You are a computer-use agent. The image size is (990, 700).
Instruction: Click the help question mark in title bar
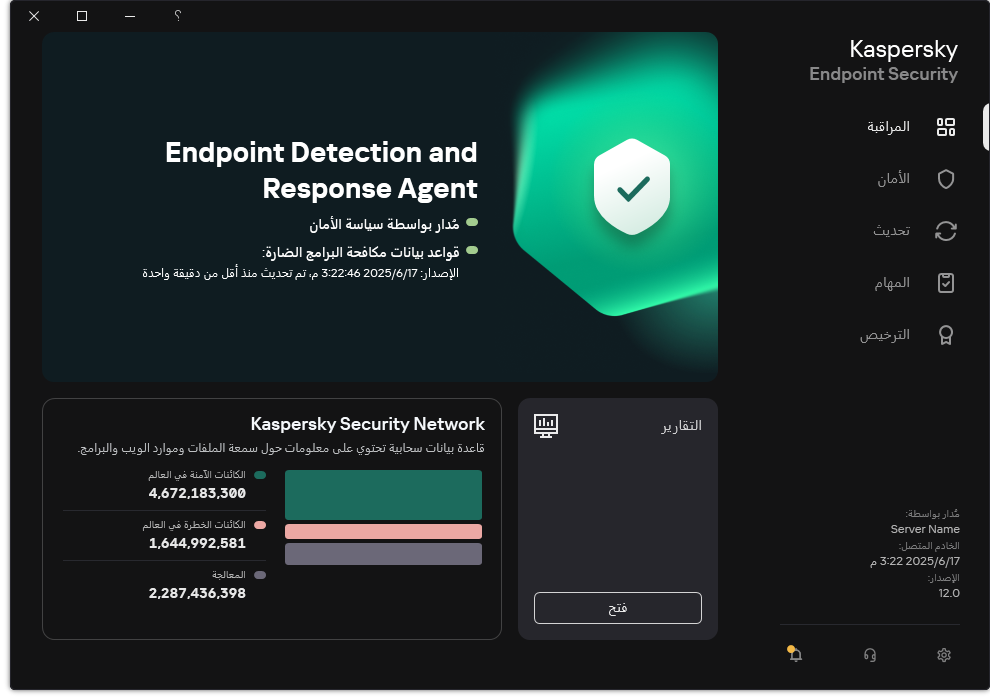click(x=177, y=16)
